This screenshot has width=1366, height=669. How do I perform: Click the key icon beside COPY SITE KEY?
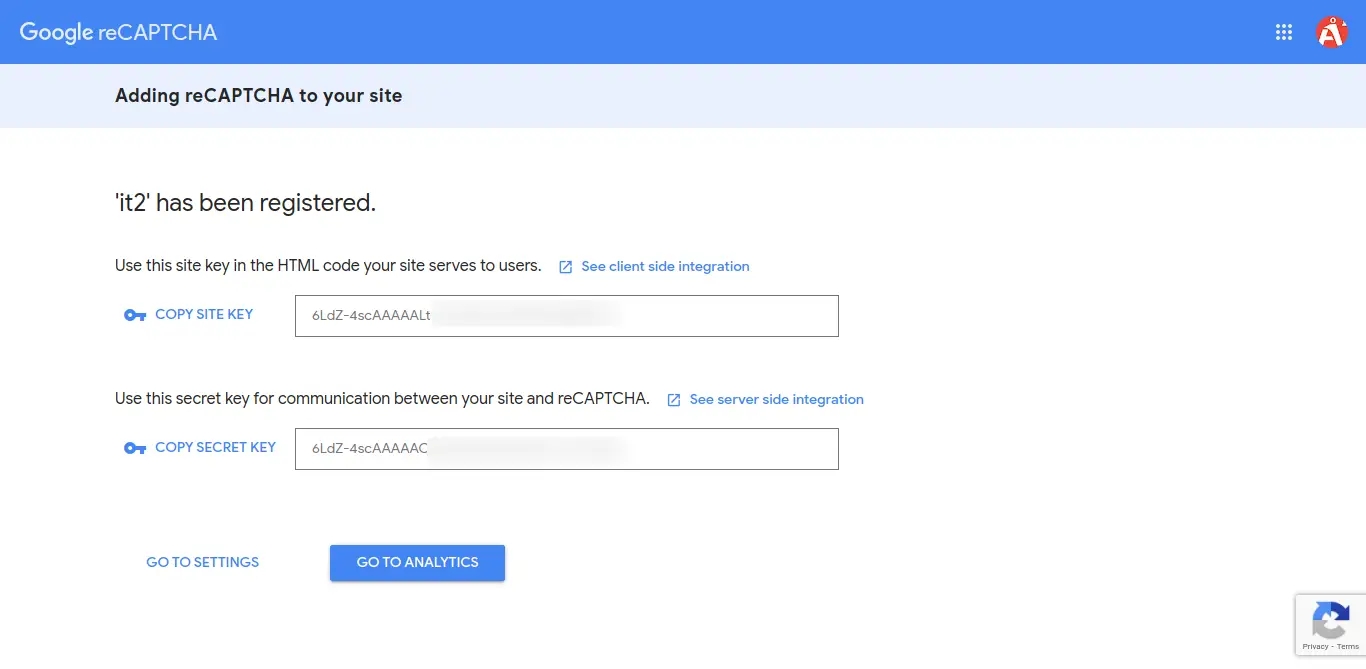point(135,315)
